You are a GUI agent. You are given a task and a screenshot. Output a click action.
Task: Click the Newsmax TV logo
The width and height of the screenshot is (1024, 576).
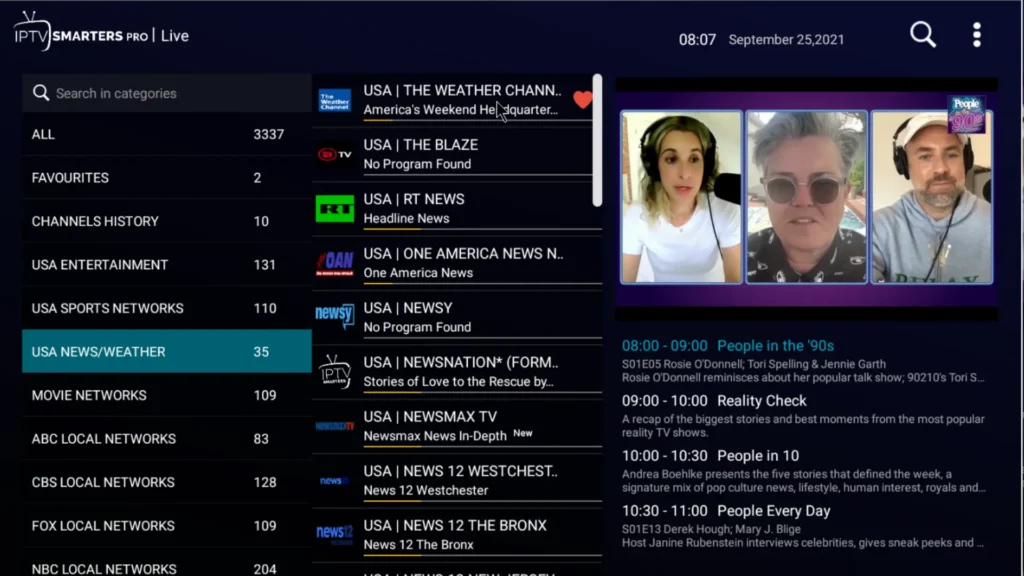click(x=335, y=426)
